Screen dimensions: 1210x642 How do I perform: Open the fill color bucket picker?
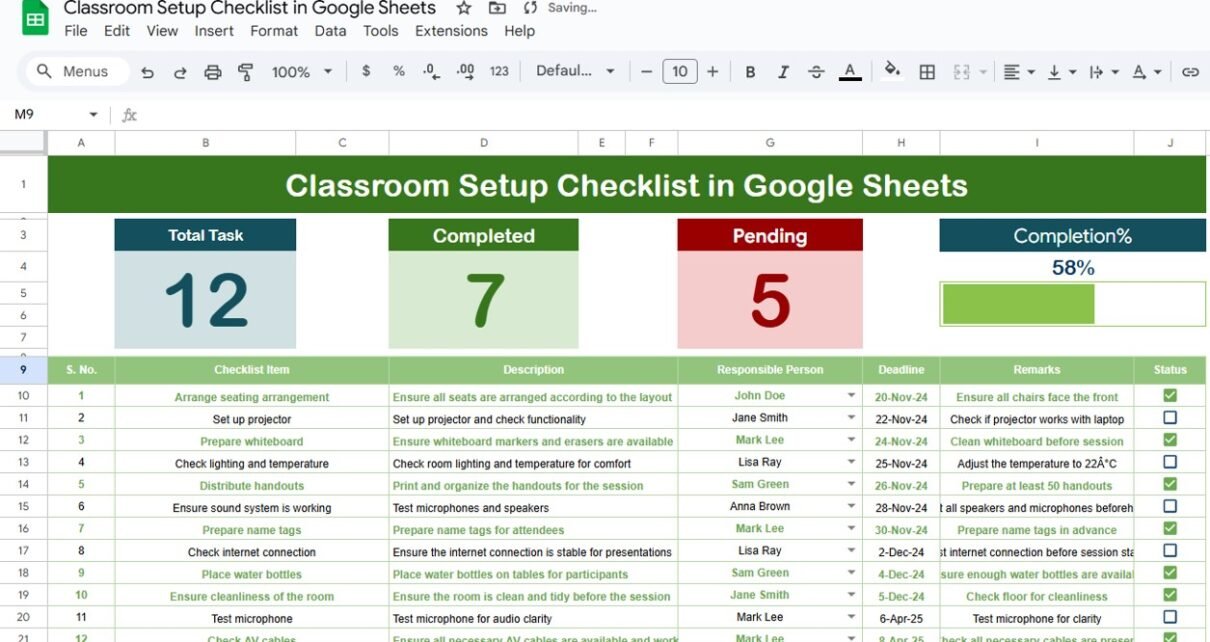coord(893,71)
